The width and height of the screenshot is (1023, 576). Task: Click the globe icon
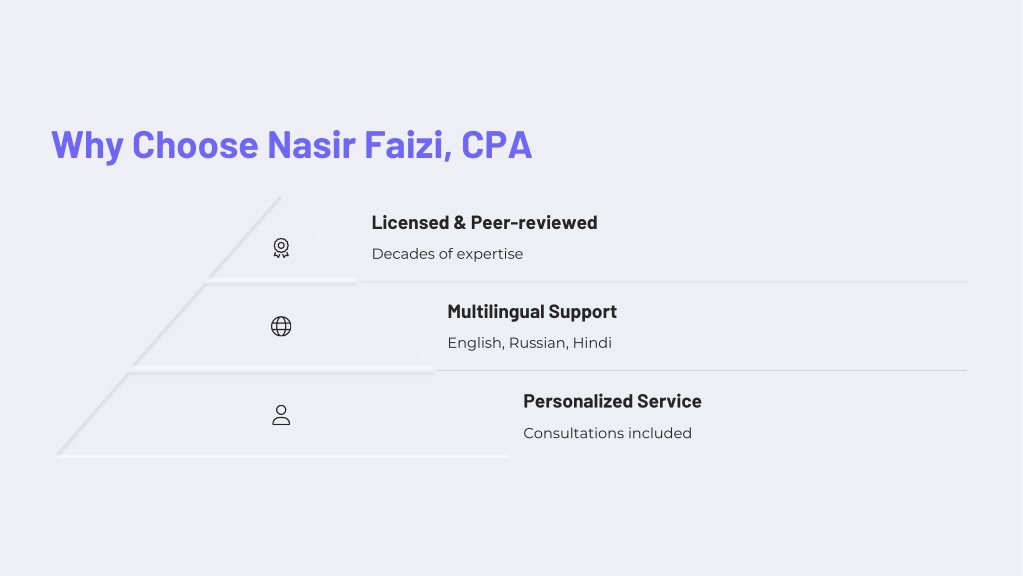[281, 326]
